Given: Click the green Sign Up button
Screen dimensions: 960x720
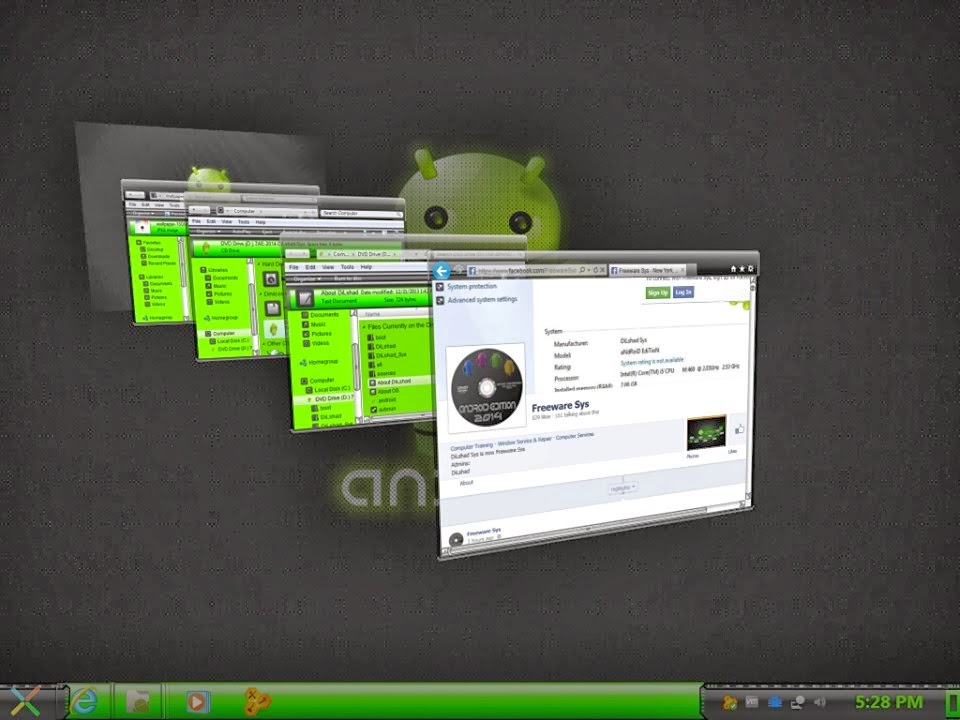Looking at the screenshot, I should coord(658,293).
